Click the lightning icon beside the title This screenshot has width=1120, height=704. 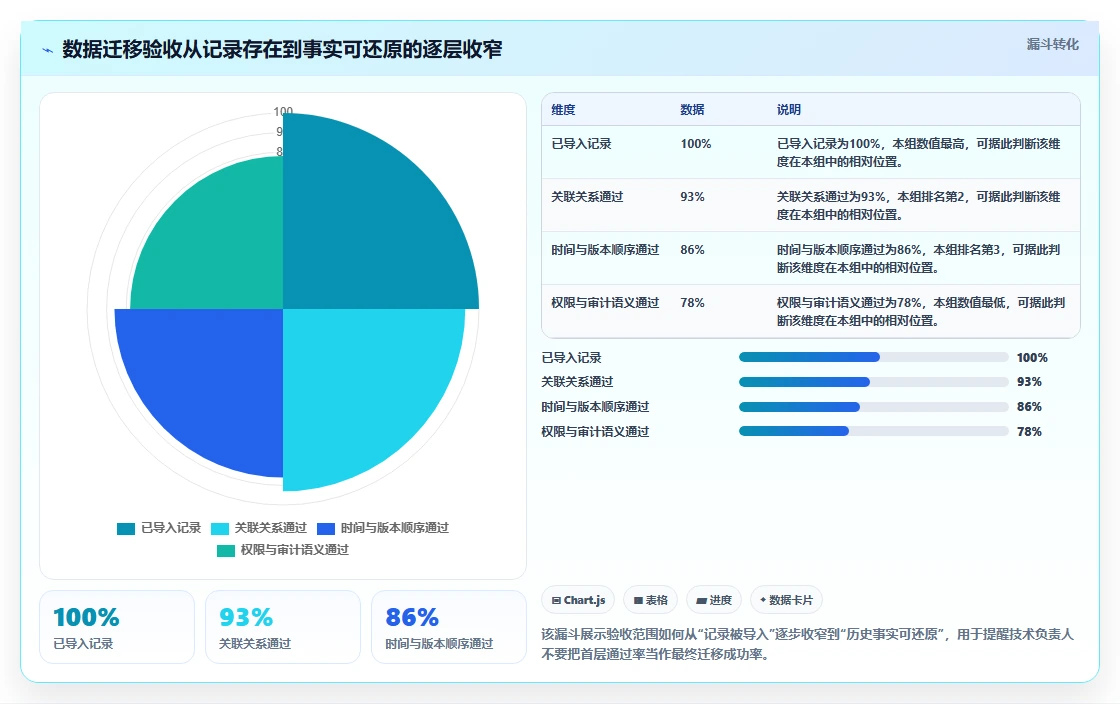pos(48,50)
